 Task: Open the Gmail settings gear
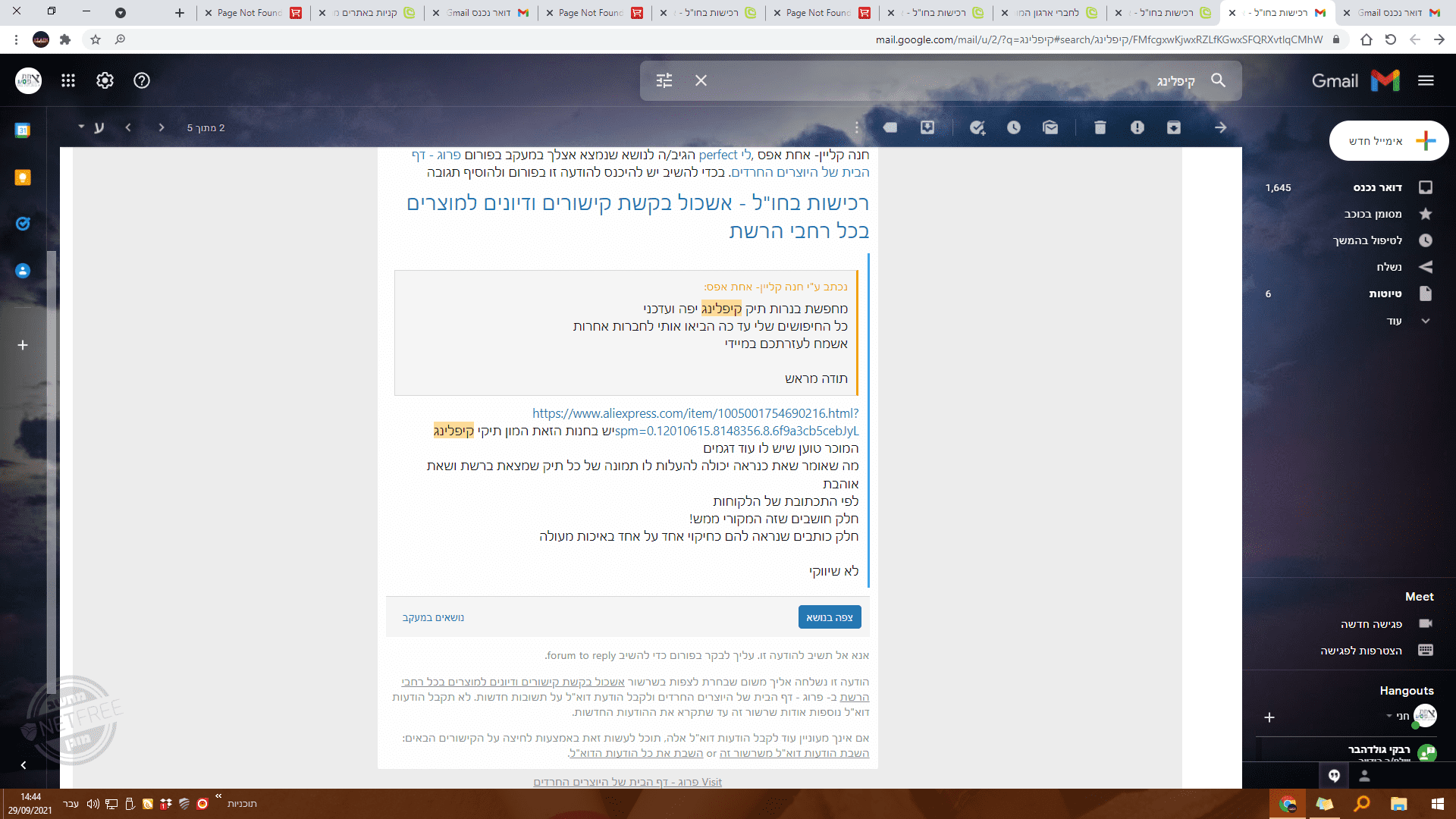coord(105,80)
